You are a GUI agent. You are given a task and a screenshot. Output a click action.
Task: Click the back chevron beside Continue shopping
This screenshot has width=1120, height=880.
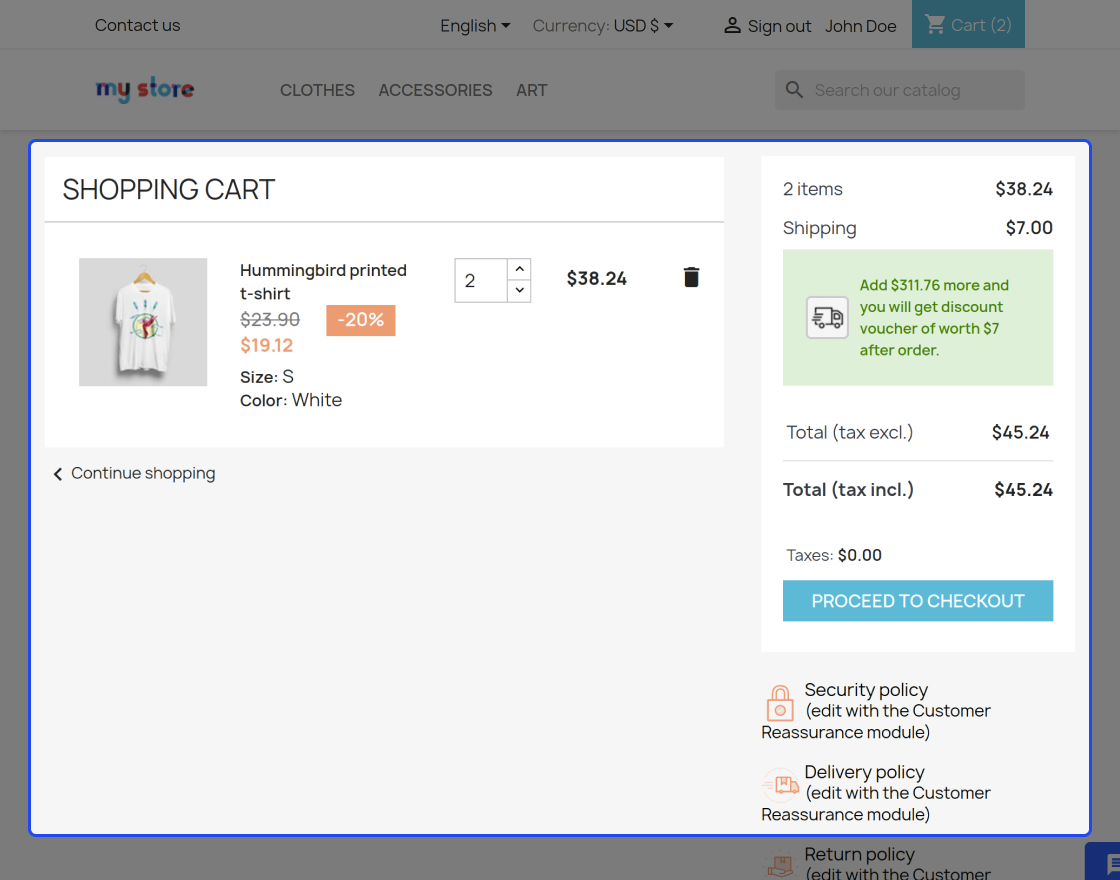click(x=58, y=474)
